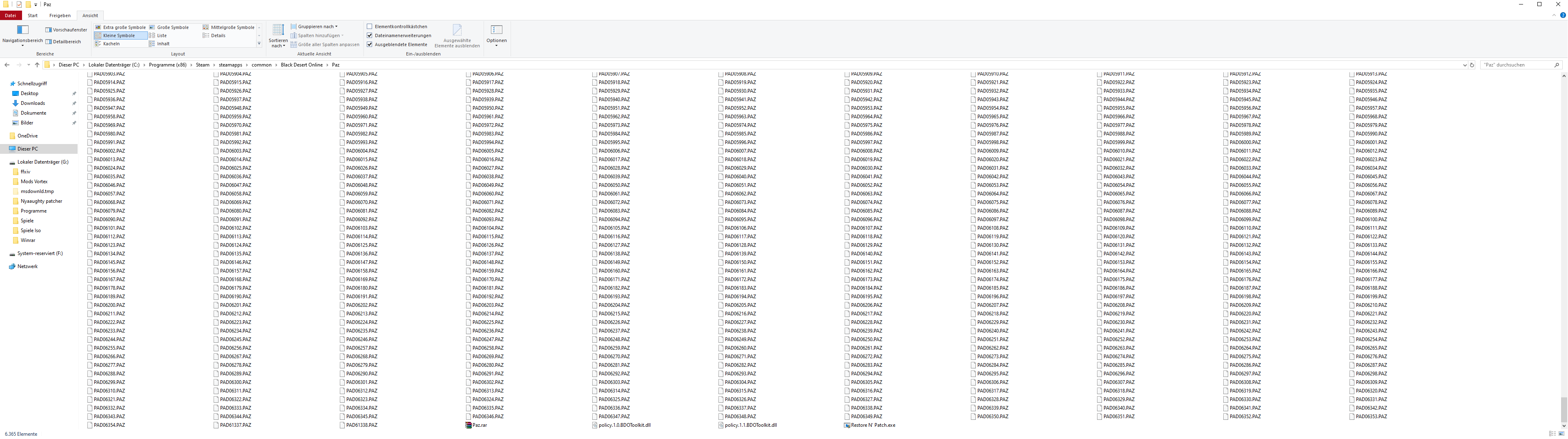Enable the Elementkontrollkästchen checkbox
This screenshot has height=439, width=1568.
click(370, 27)
